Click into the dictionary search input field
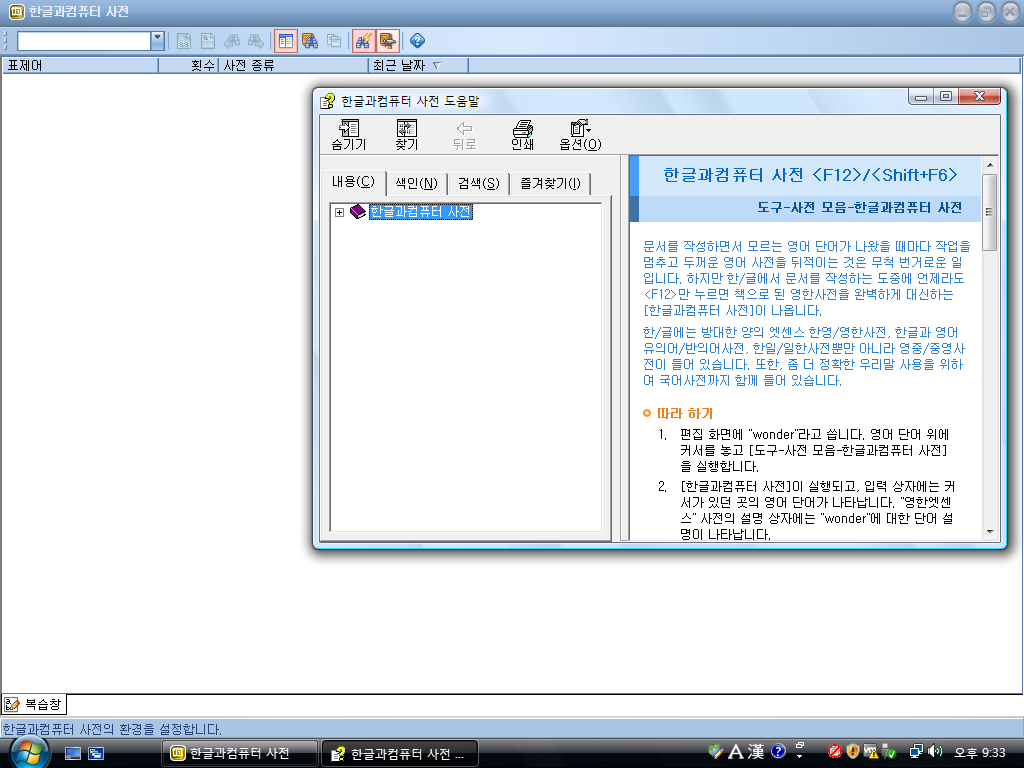 (x=84, y=40)
